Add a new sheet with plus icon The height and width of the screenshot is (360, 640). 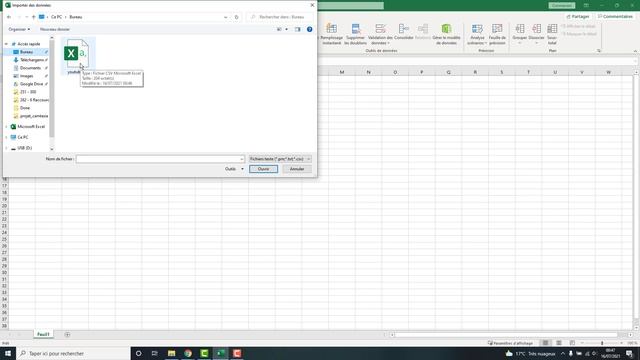click(67, 335)
